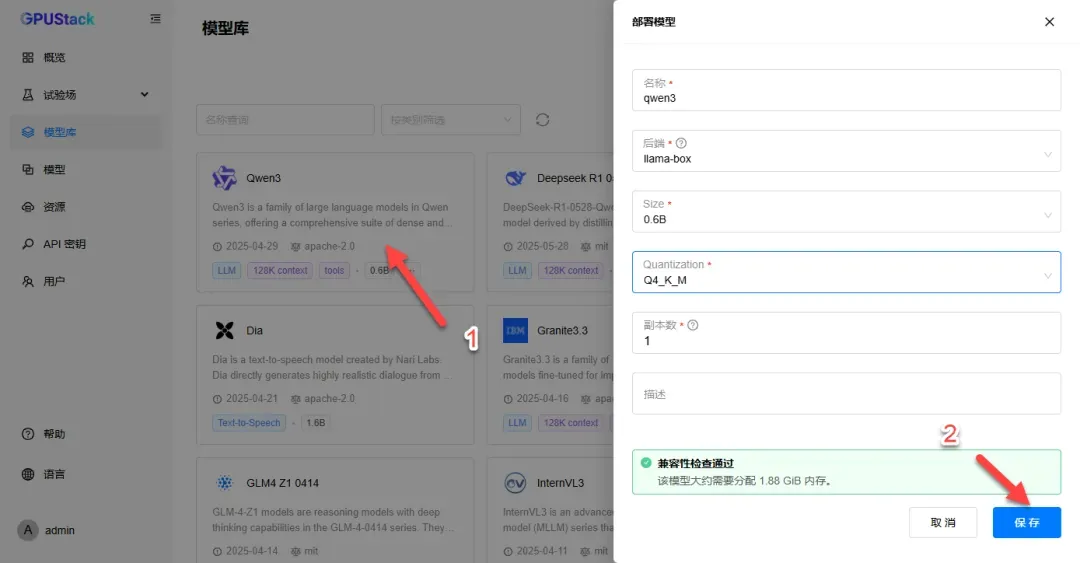Close the 部署模型 deploy panel

click(x=1049, y=22)
